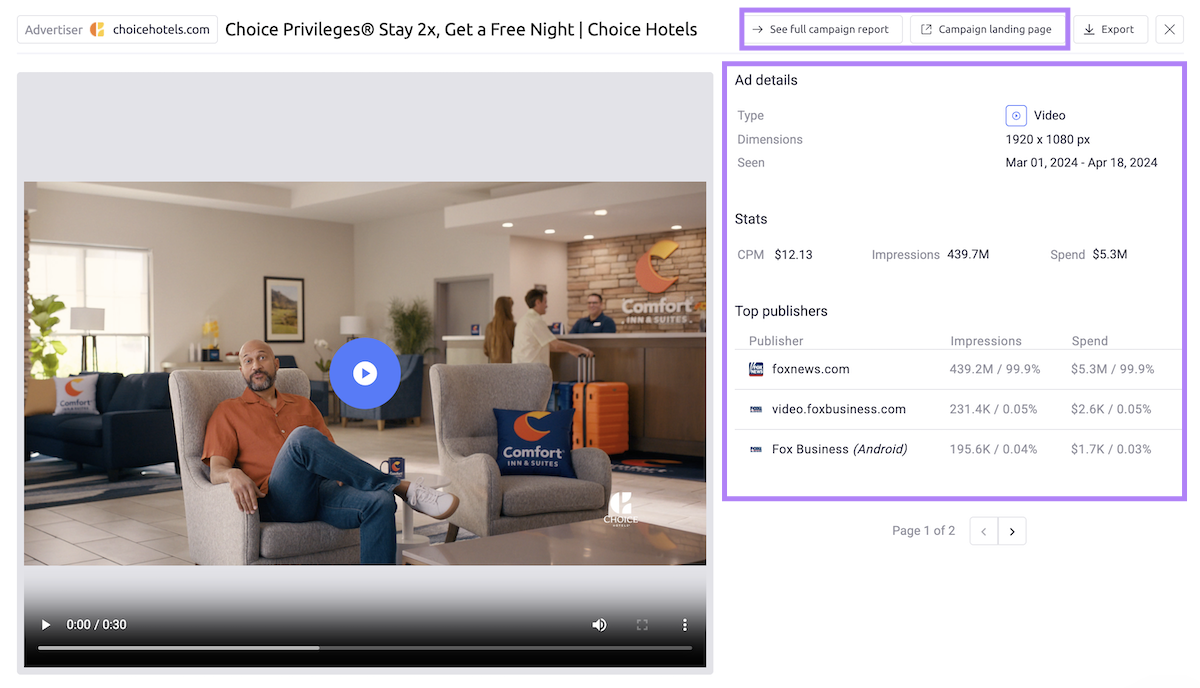
Task: Select Fox Business (Android) publisher row
Action: [839, 449]
